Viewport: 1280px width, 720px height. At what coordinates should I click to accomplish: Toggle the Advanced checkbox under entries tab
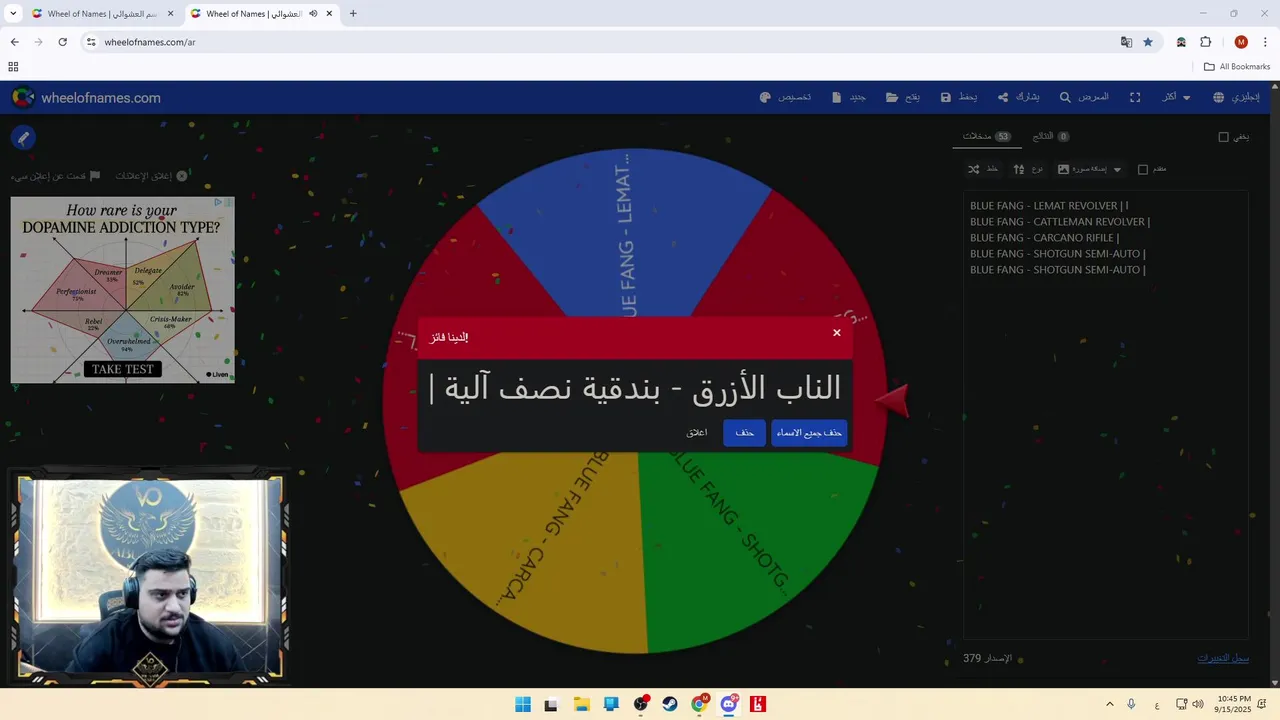(x=1143, y=169)
